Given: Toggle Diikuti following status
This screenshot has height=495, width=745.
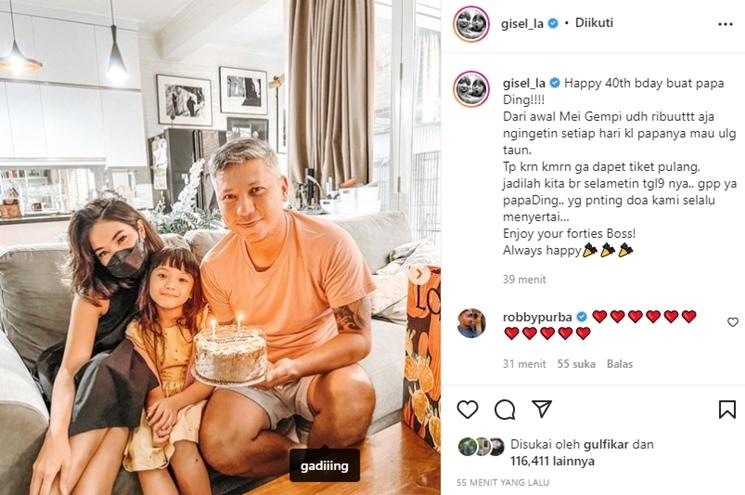Looking at the screenshot, I should click(x=594, y=22).
